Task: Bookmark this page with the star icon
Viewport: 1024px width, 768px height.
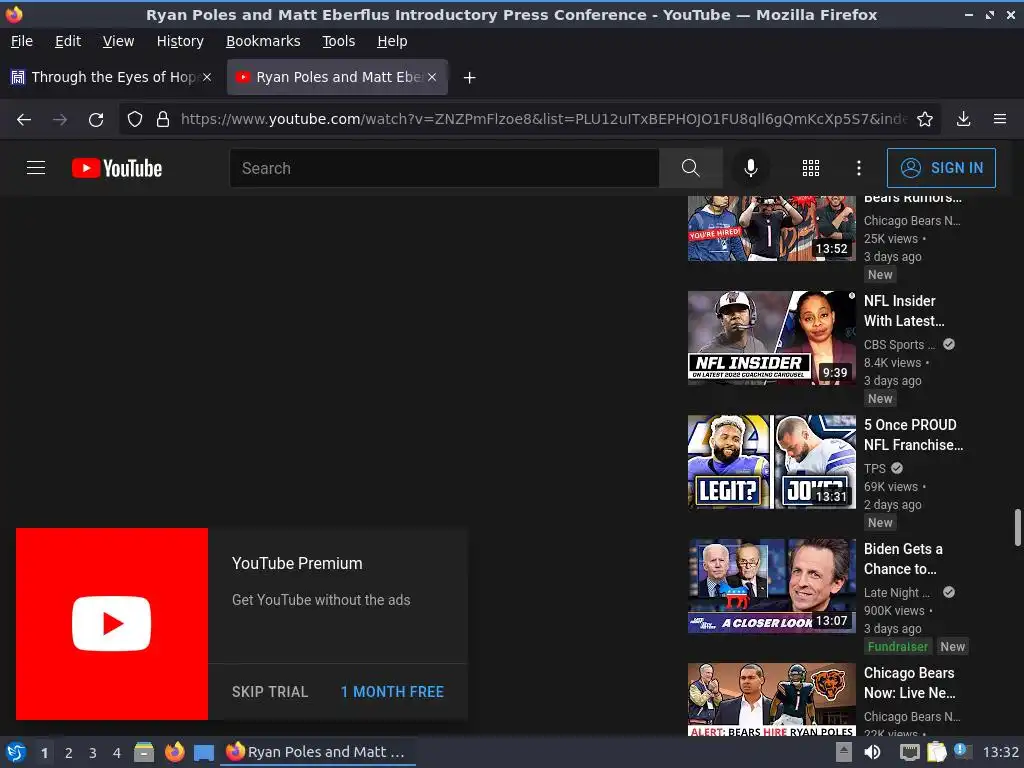Action: point(924,120)
